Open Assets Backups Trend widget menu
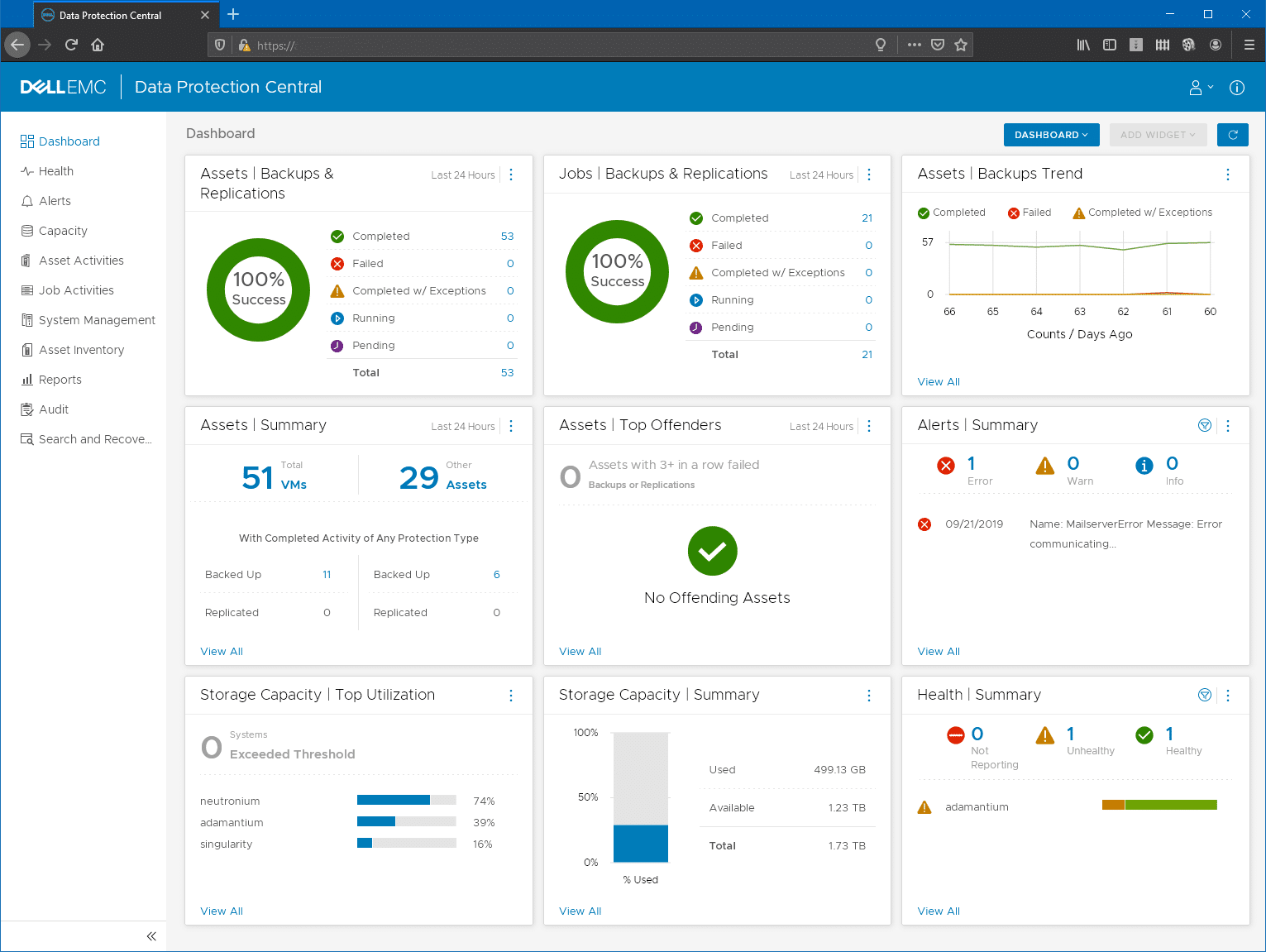 pyautogui.click(x=1228, y=175)
